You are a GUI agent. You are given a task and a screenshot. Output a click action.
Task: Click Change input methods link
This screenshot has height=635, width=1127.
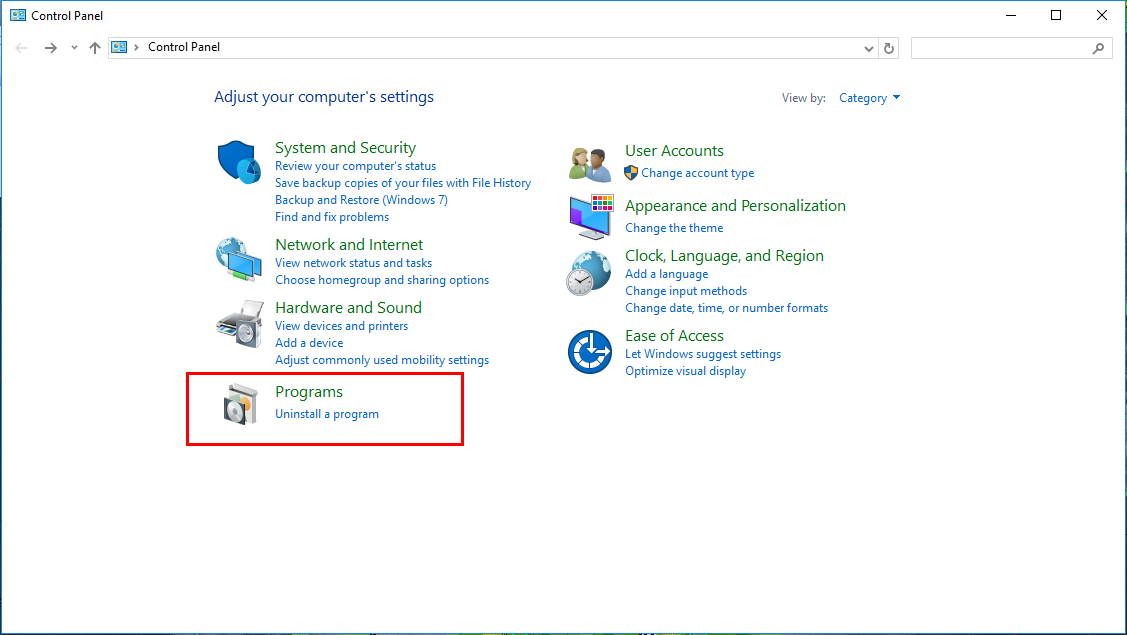click(686, 291)
